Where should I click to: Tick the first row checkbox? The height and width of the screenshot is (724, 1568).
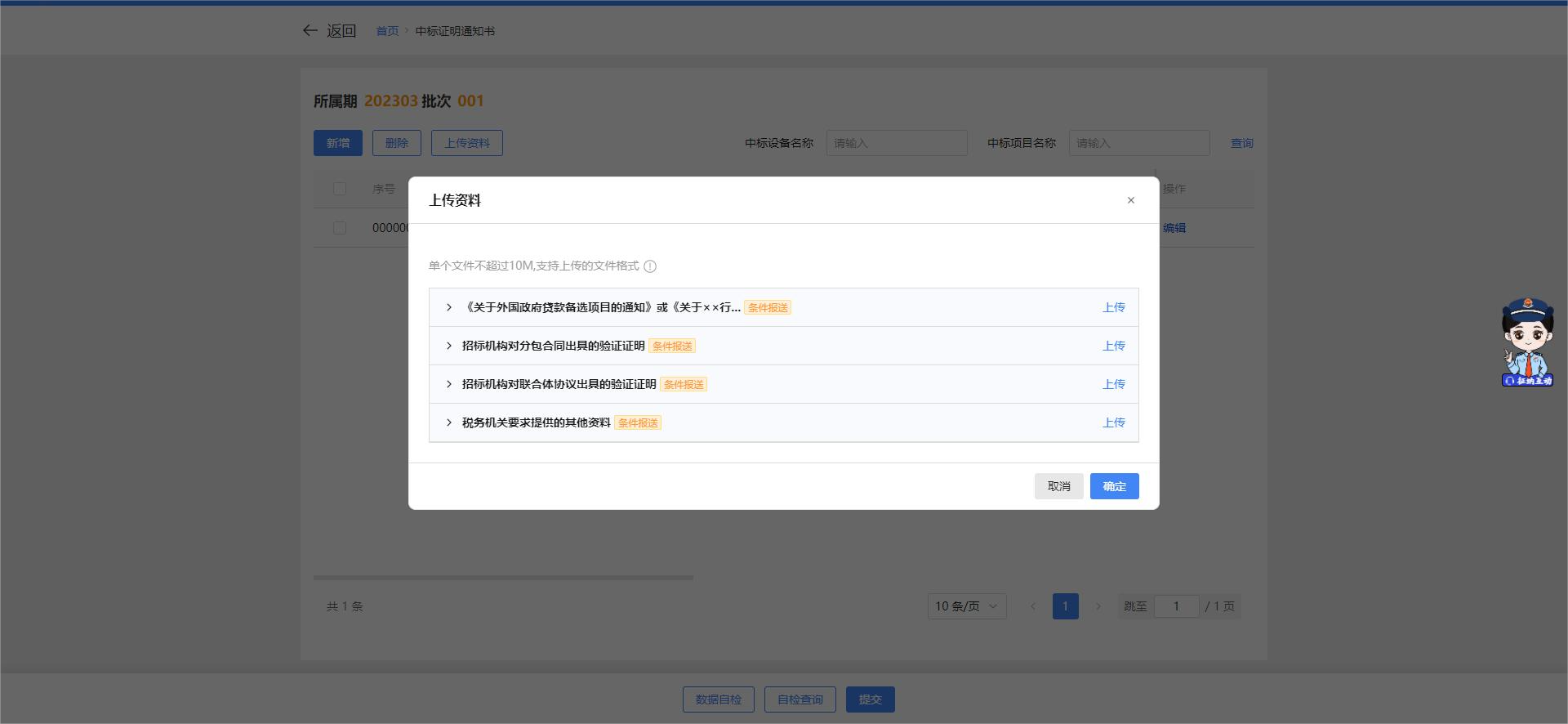[340, 228]
